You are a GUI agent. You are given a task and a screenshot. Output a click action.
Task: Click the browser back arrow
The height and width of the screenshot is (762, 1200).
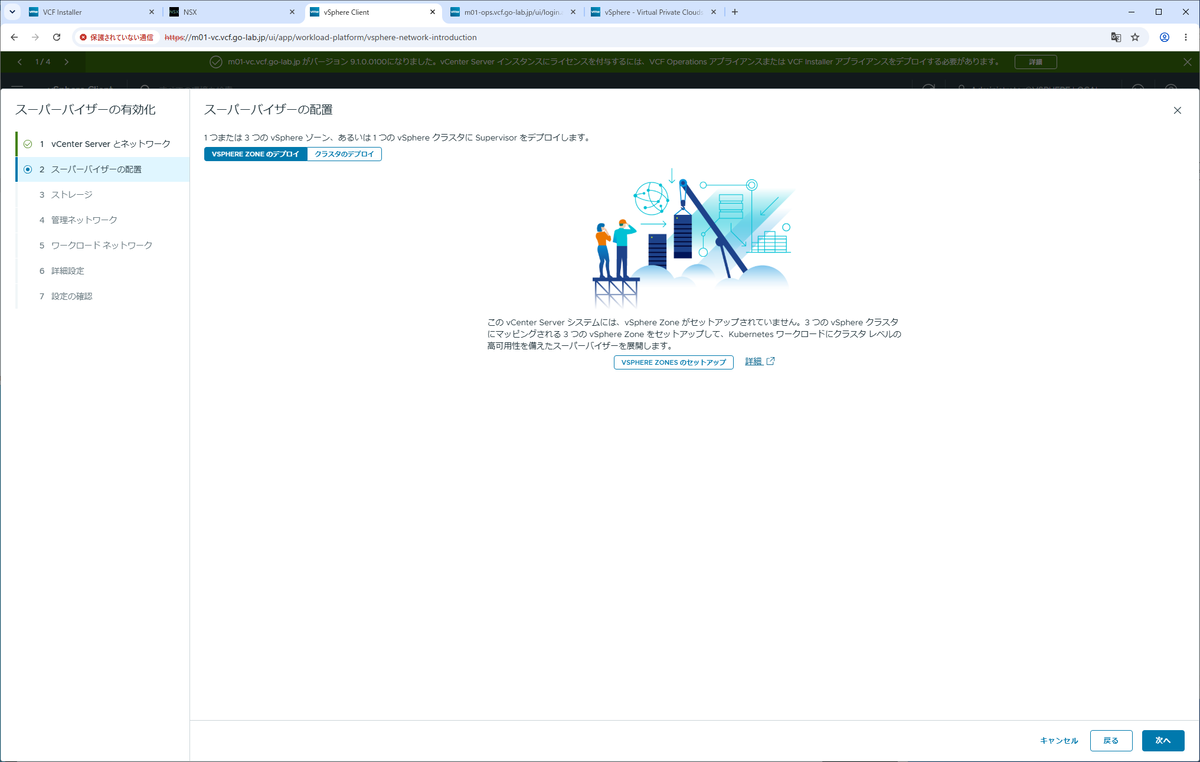(14, 37)
